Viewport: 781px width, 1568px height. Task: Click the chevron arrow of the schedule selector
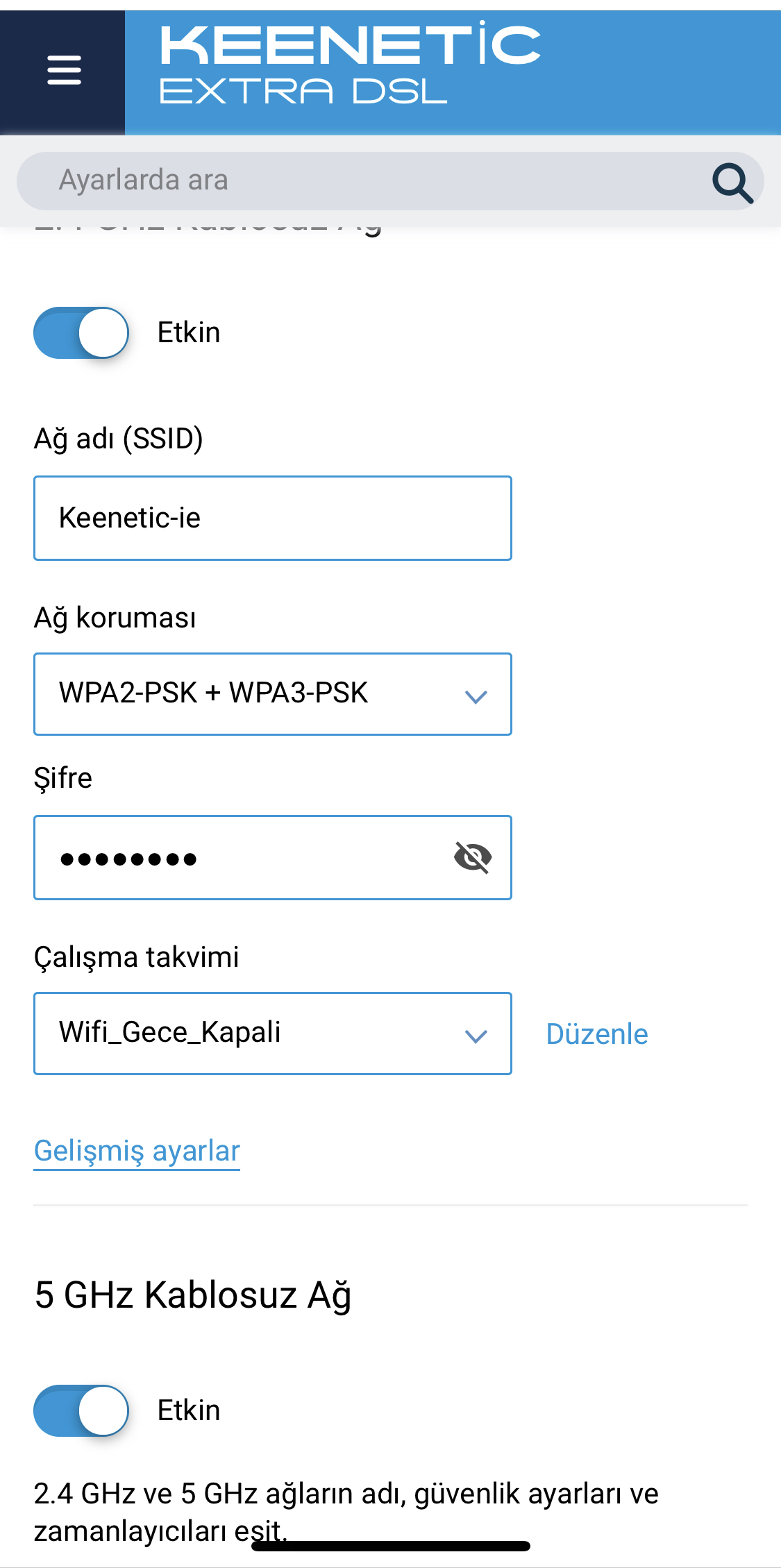[476, 1036]
